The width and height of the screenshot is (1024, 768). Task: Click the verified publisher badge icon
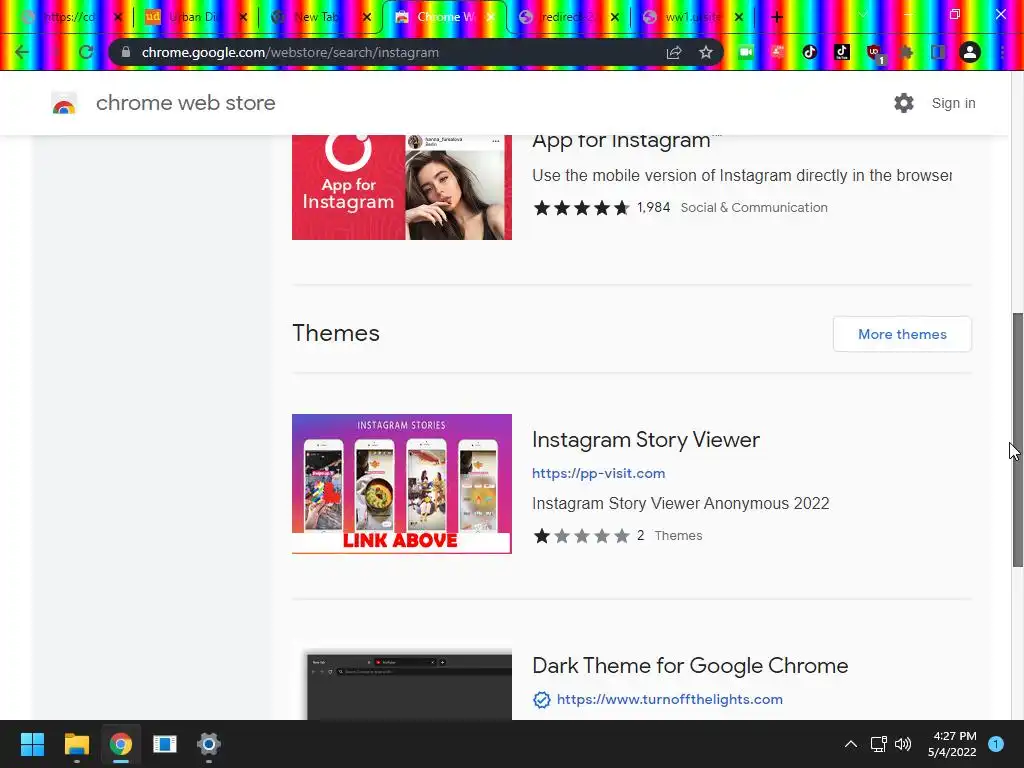tap(541, 699)
